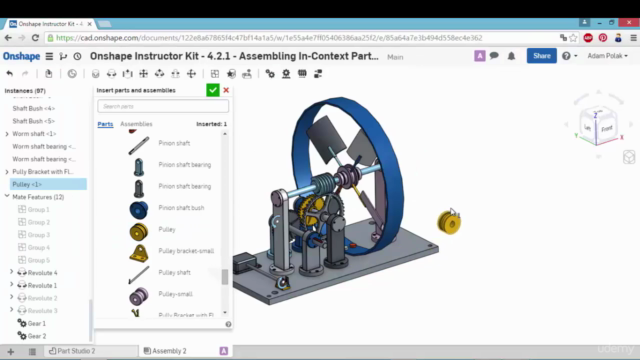Expand the Revolute 4 mate
Screen dimensions: 640x360
coord(12,272)
